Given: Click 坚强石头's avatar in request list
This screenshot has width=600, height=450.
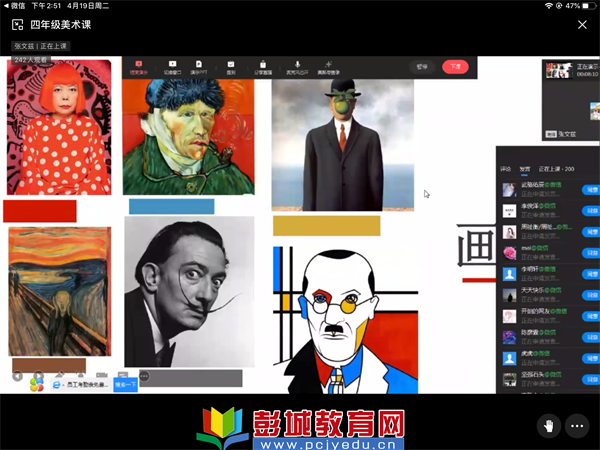Looking at the screenshot, I should pyautogui.click(x=509, y=379).
